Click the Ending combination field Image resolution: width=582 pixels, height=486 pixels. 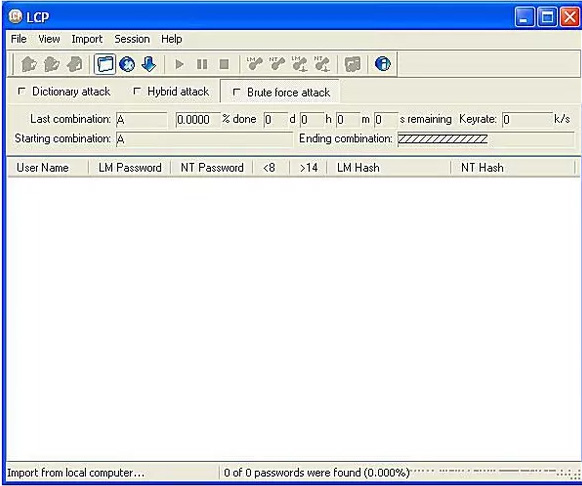(486, 139)
